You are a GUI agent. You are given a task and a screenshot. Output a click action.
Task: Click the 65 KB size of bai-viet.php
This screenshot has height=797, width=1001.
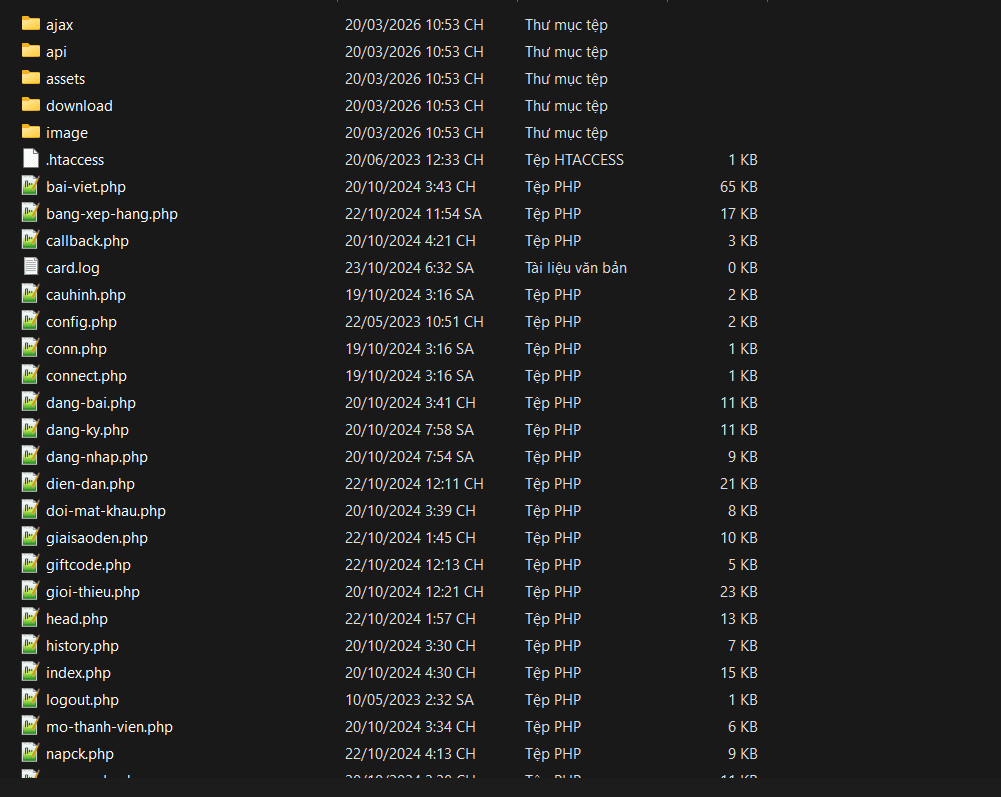pyautogui.click(x=739, y=186)
